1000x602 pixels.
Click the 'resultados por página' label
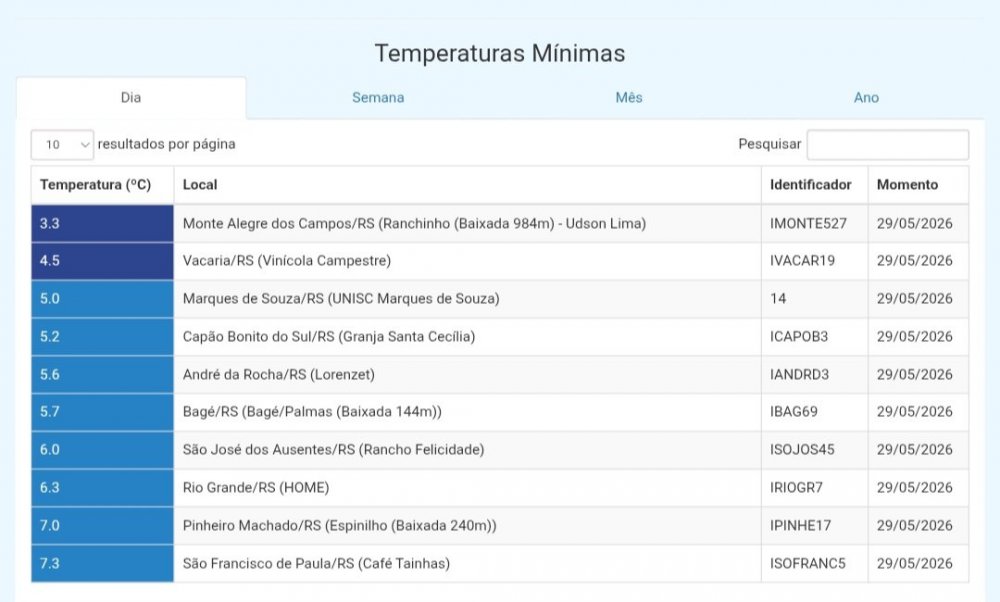(x=166, y=144)
